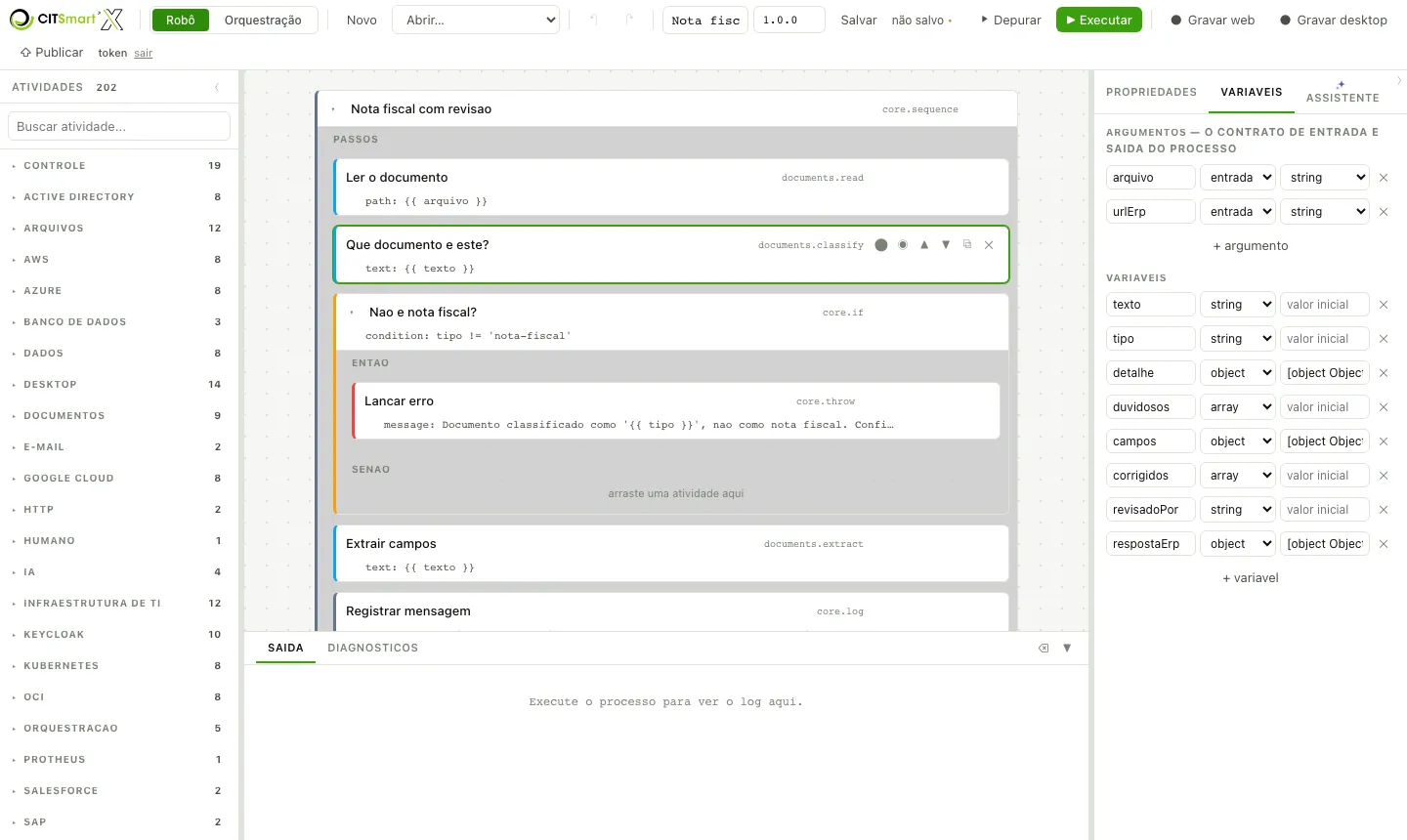Toggle breakpoint dot on 'Que documento e este?' step
The width and height of the screenshot is (1407, 840).
(881, 245)
